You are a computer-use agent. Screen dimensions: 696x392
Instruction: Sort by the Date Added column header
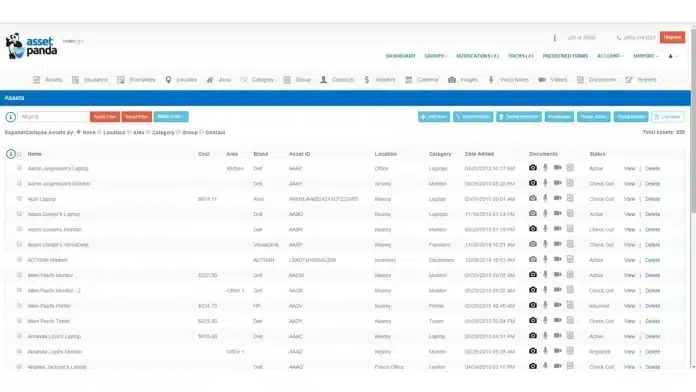(479, 154)
